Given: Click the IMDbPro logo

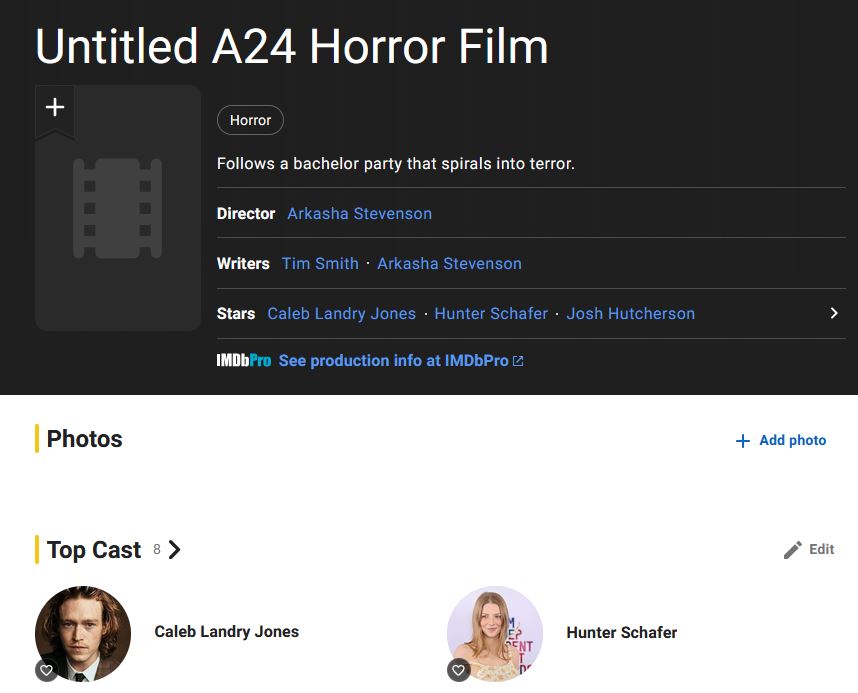Looking at the screenshot, I should coord(244,361).
